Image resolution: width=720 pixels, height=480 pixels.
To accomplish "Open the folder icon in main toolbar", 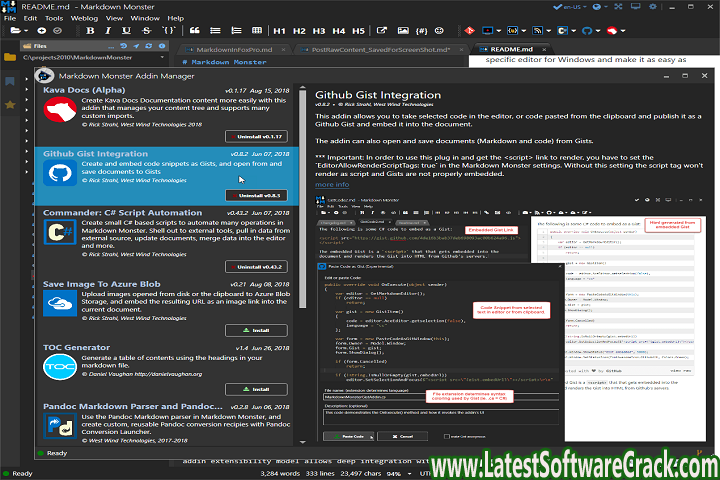I will coord(16,31).
